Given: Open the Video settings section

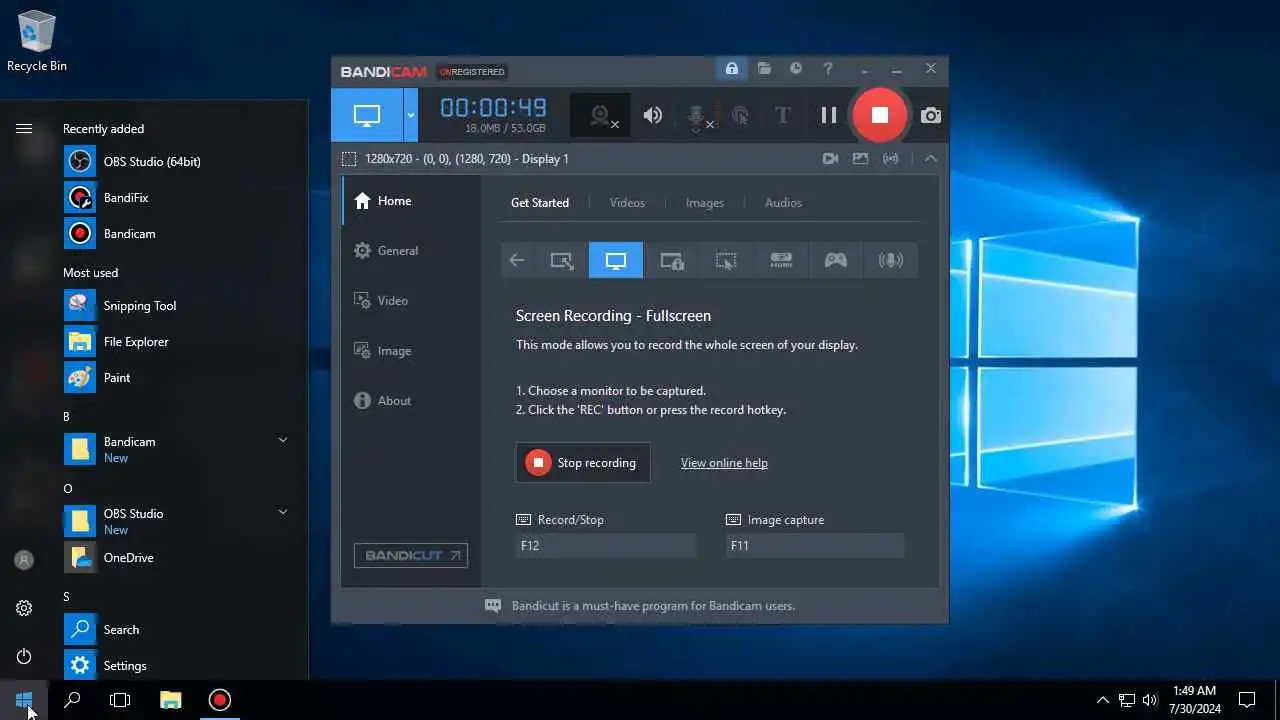Looking at the screenshot, I should click(411, 301).
